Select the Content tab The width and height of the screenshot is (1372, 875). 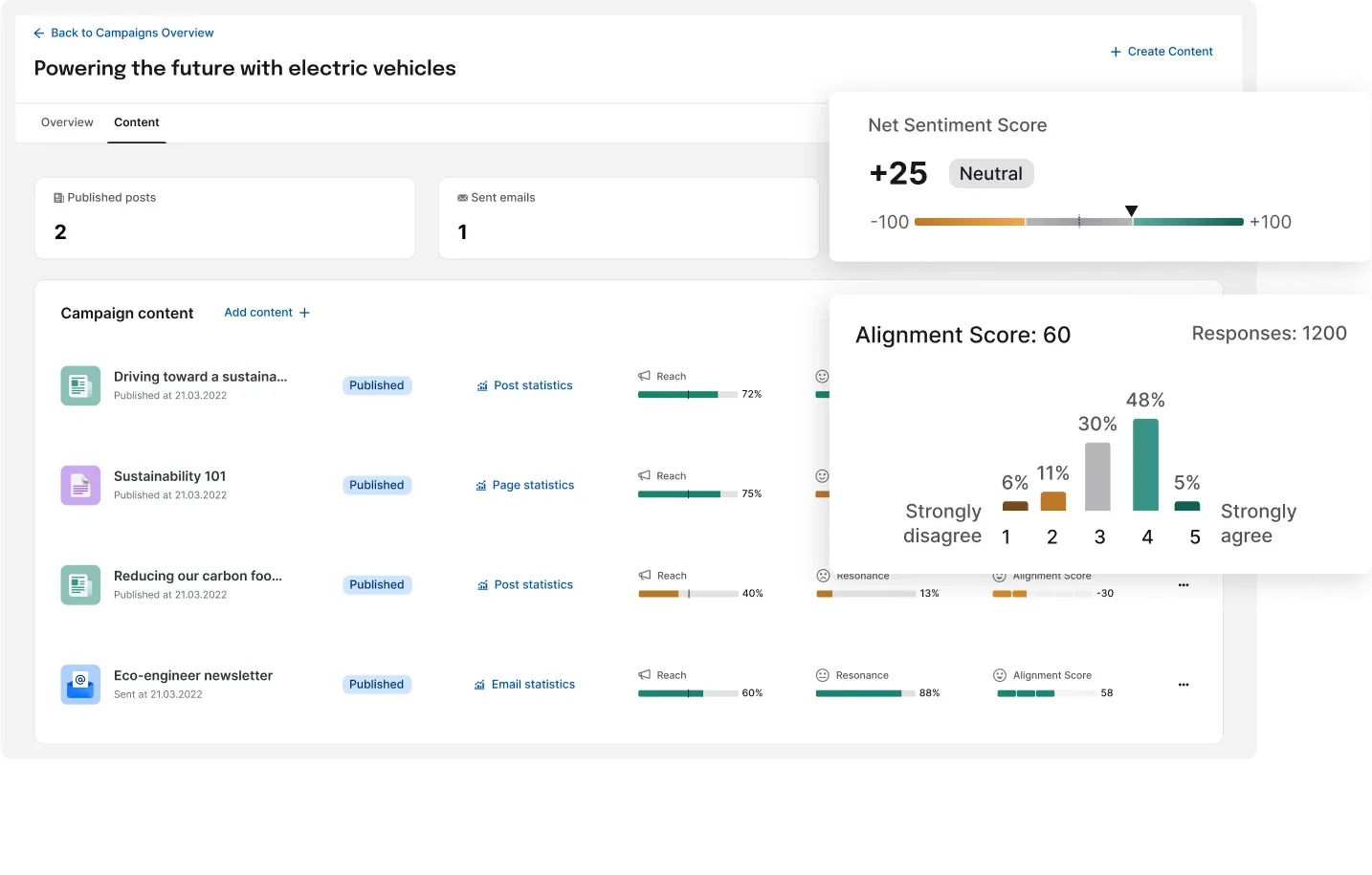[137, 122]
